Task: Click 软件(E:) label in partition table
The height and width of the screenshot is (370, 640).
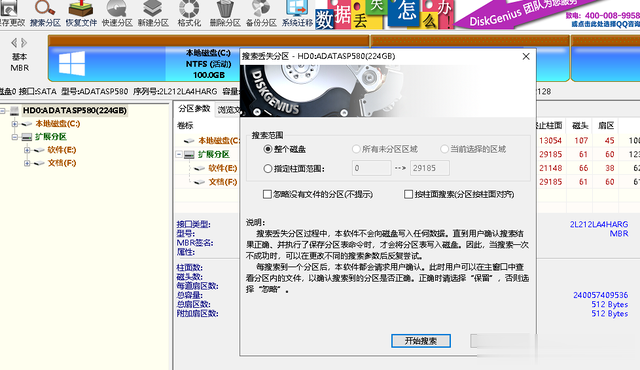Action: point(222,168)
